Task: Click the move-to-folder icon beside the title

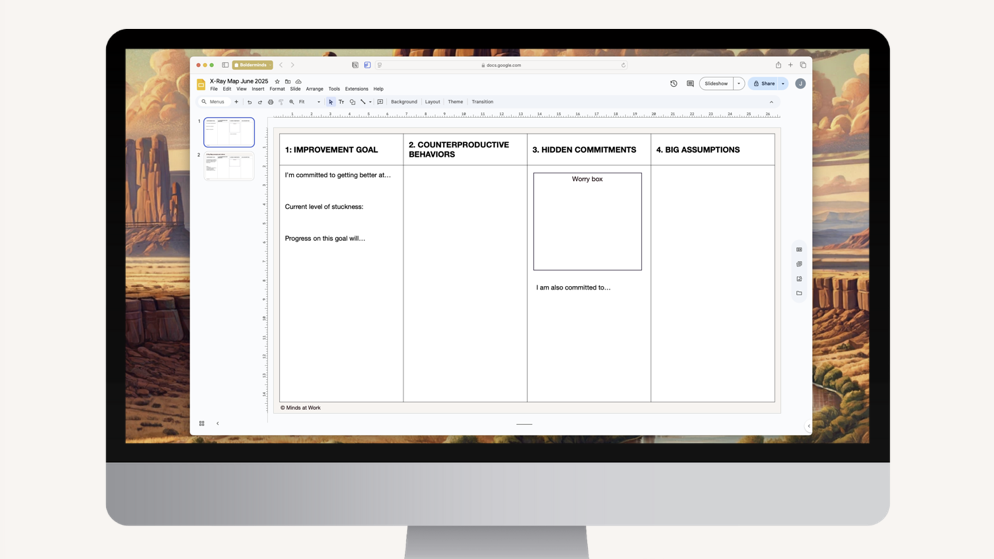Action: tap(288, 81)
